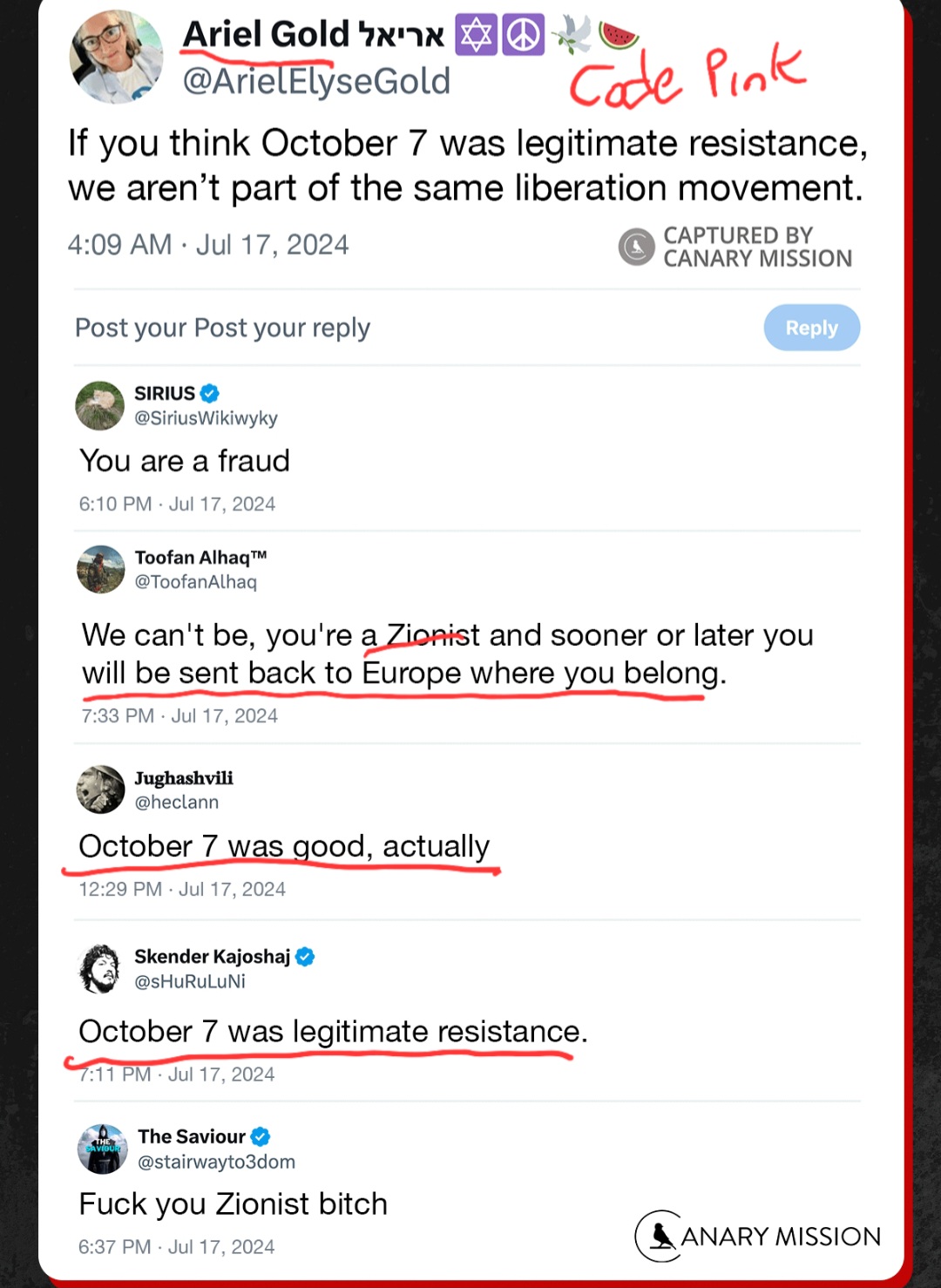The width and height of the screenshot is (941, 1288).
Task: Click the 'Post your reply' input field
Action: point(222,328)
